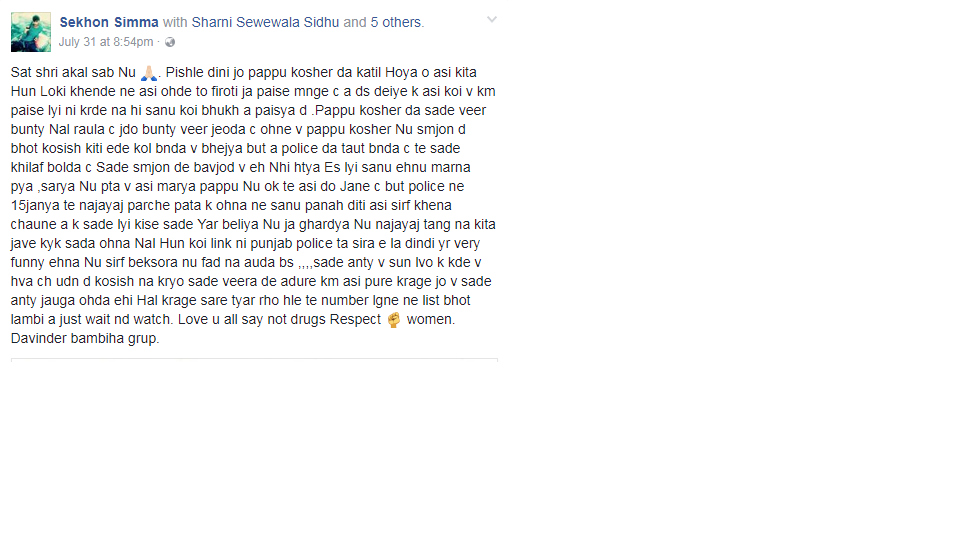
Task: Open the post options chevron menu
Action: click(x=492, y=20)
